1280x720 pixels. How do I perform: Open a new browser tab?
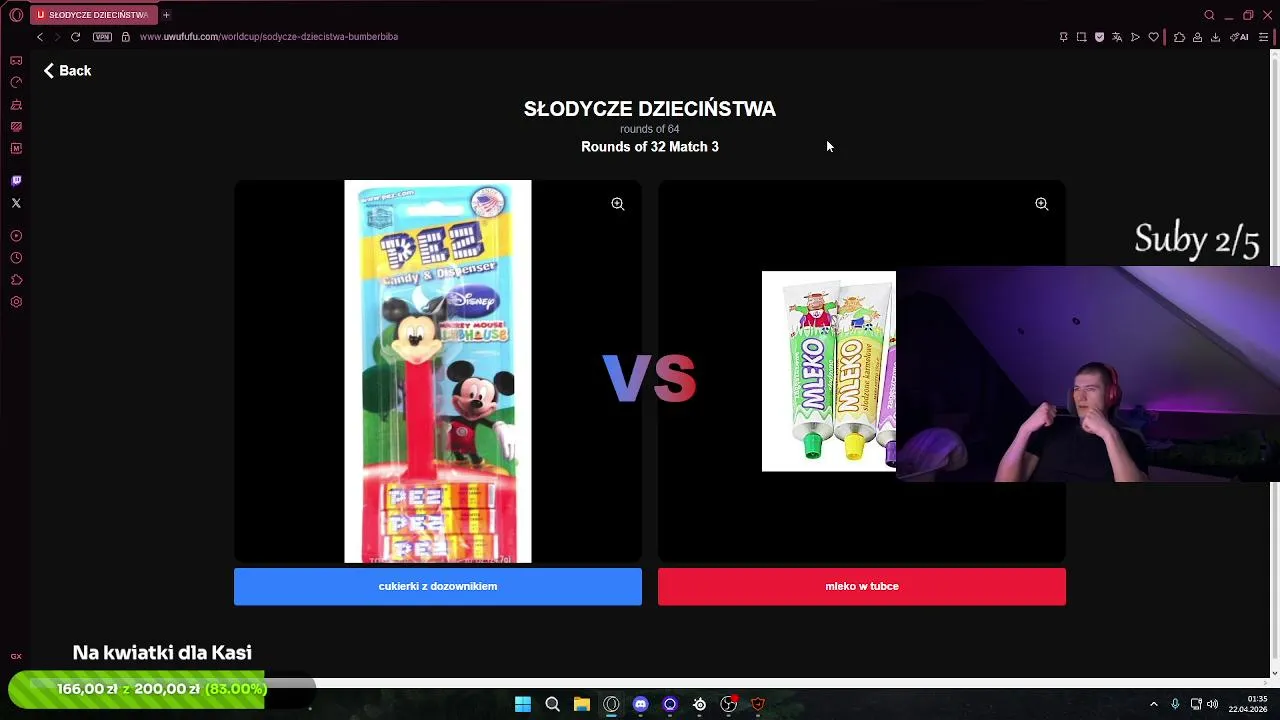click(x=166, y=15)
